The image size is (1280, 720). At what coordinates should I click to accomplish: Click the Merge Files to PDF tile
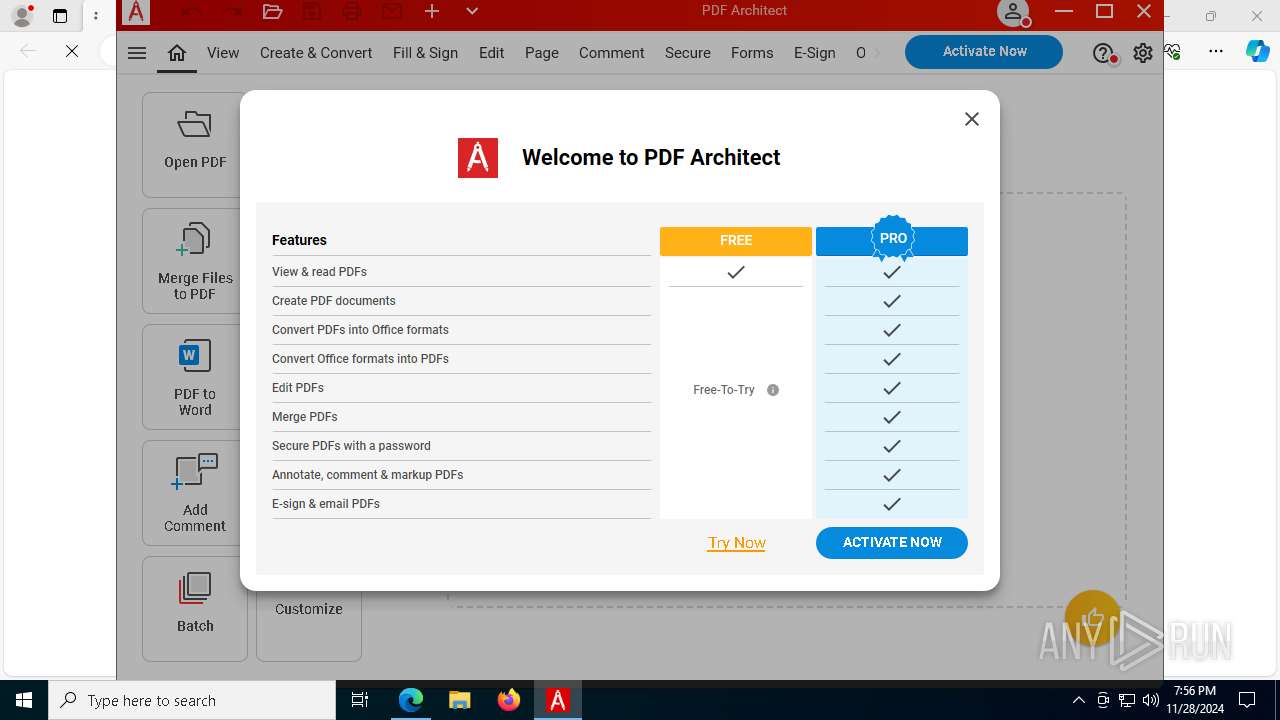195,261
